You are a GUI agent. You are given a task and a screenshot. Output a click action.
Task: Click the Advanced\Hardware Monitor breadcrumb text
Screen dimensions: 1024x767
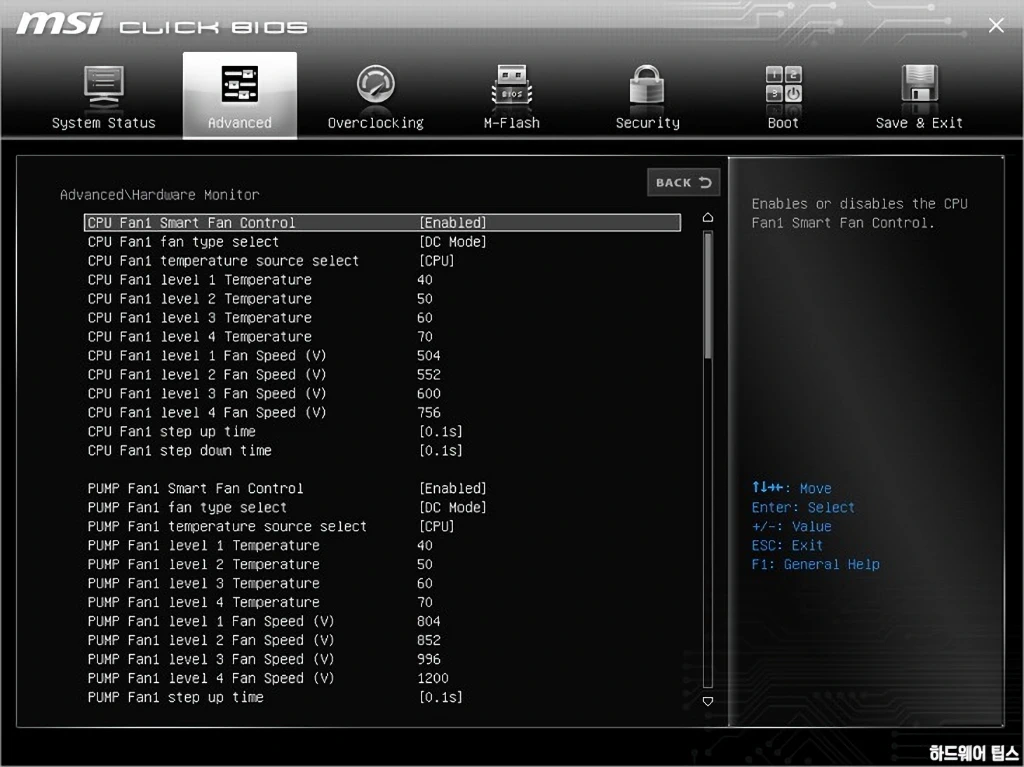point(159,195)
